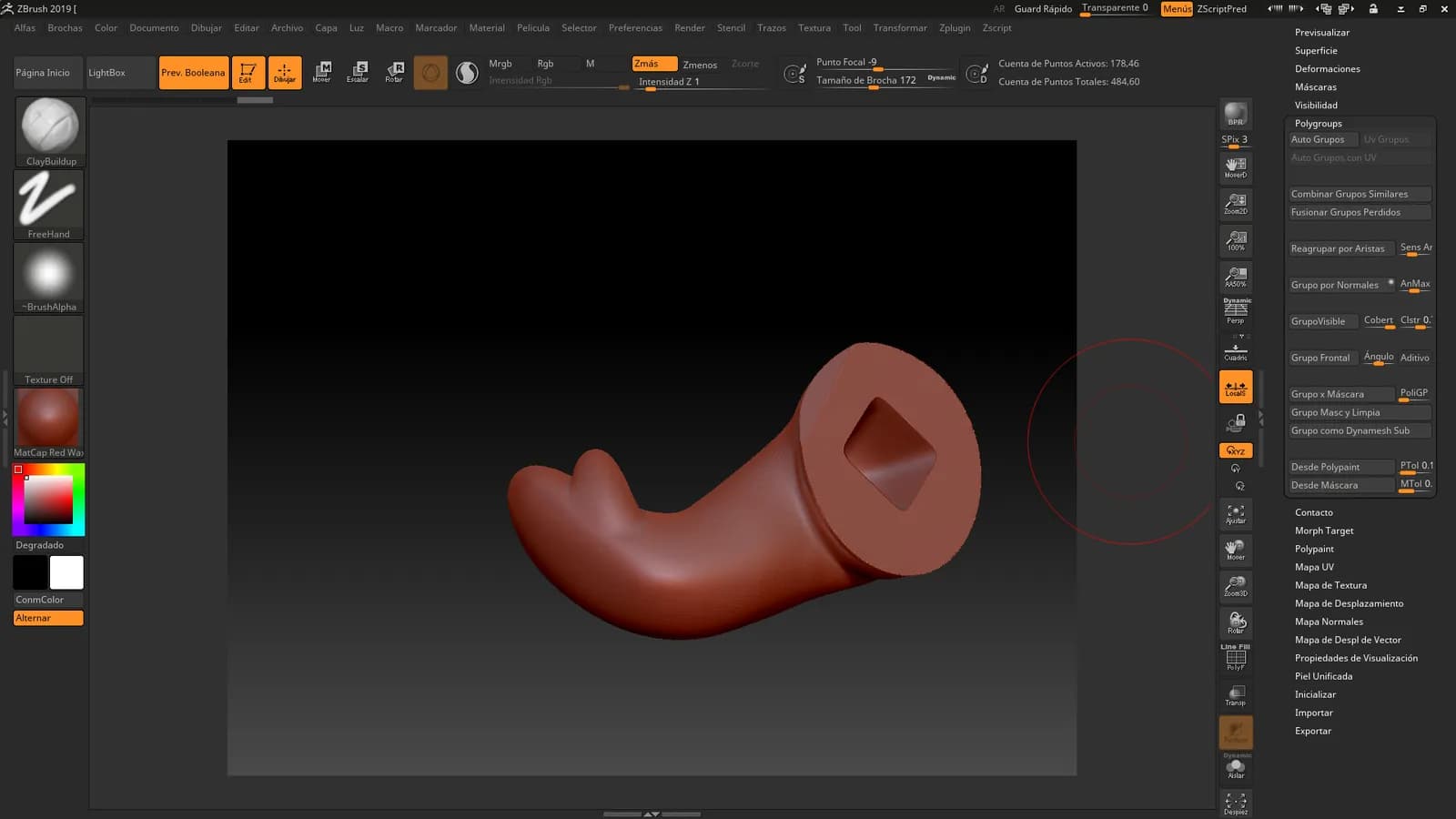Click the AA50% antialiased half-size icon

point(1236,277)
